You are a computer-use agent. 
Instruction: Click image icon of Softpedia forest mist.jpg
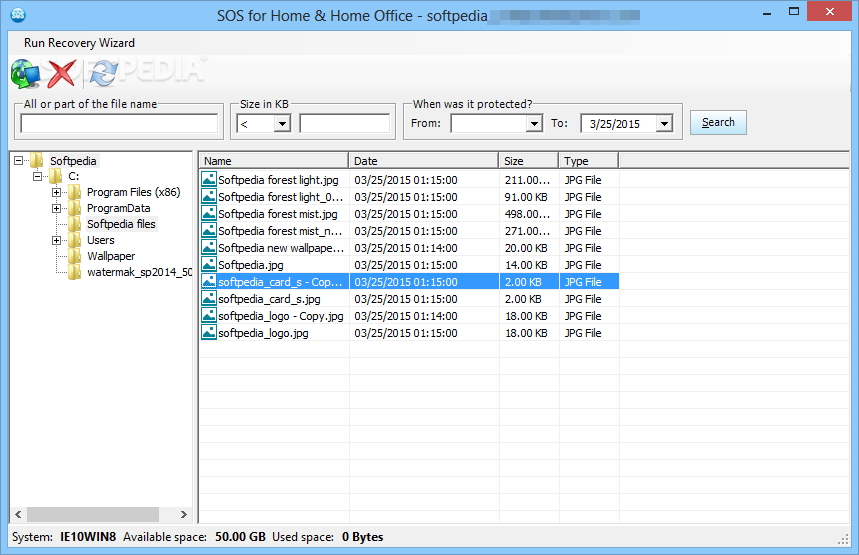209,214
